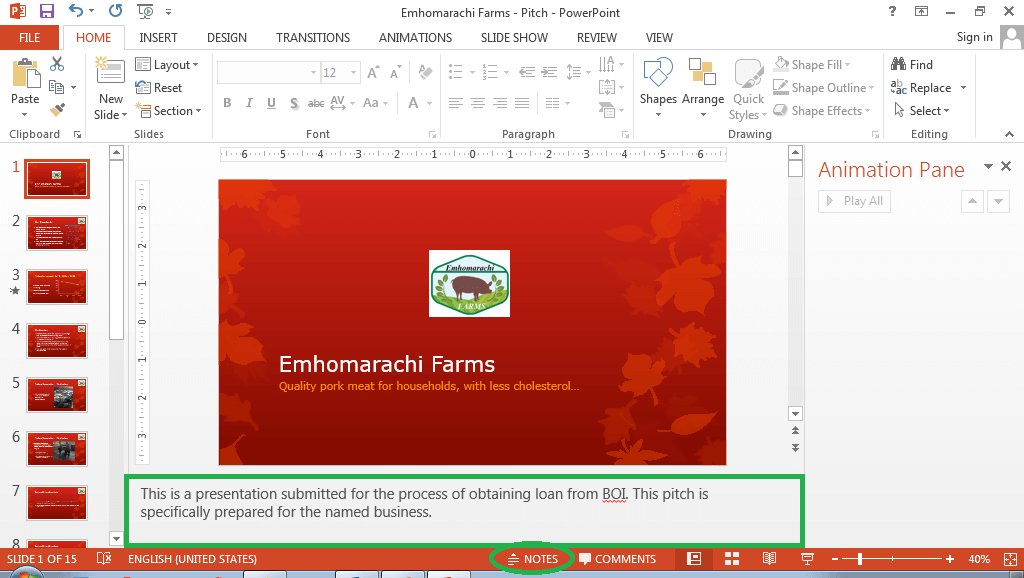The width and height of the screenshot is (1024, 578).
Task: Toggle Strikethrough formatting
Action: pos(316,103)
